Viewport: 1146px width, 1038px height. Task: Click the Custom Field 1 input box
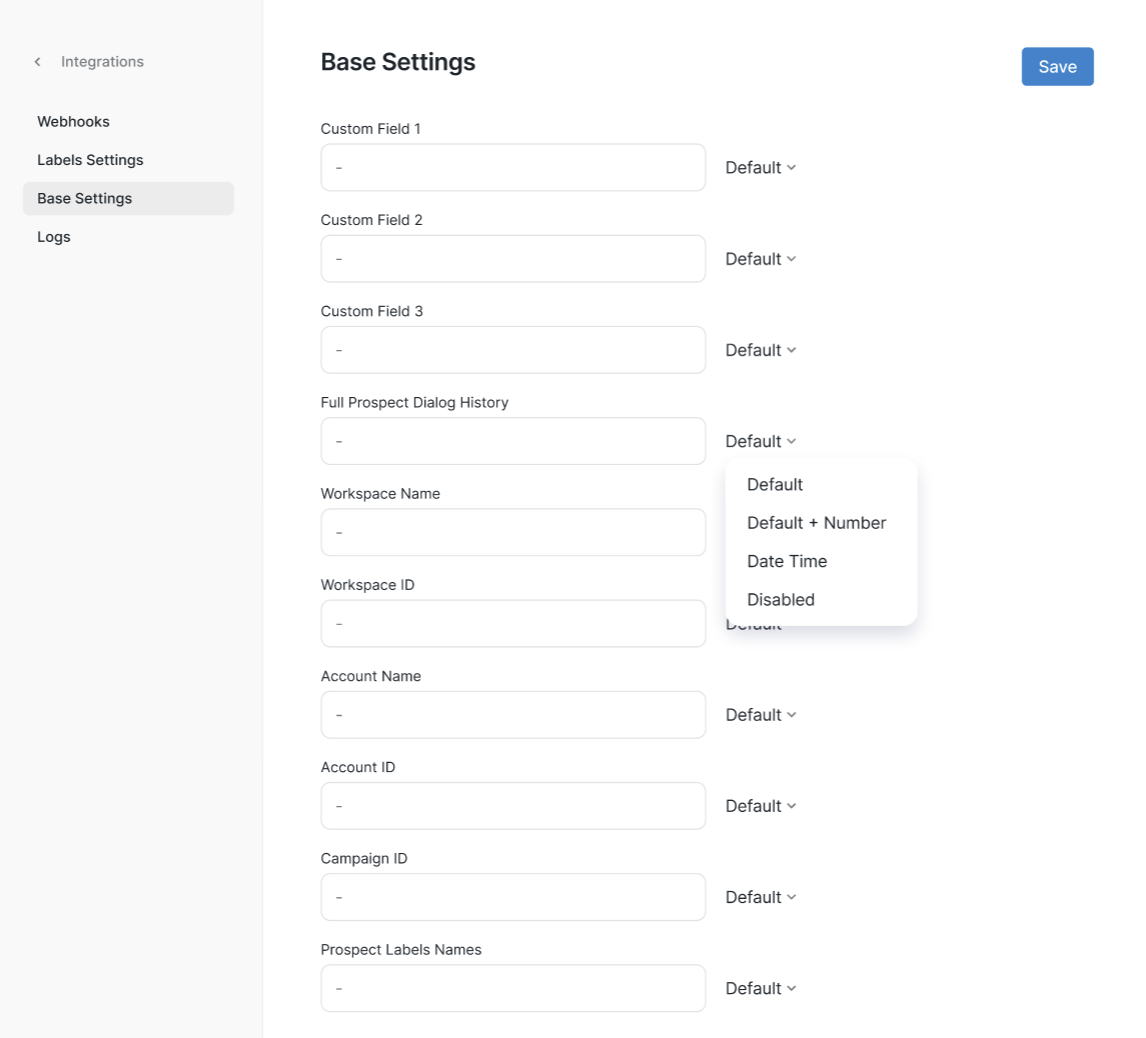[x=513, y=168]
